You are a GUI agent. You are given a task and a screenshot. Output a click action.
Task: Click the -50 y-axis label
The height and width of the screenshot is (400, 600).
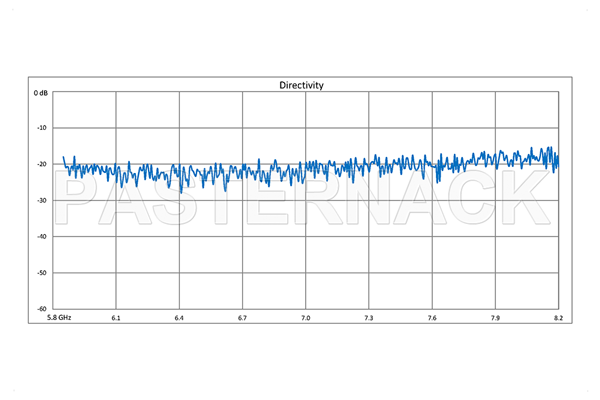click(42, 273)
